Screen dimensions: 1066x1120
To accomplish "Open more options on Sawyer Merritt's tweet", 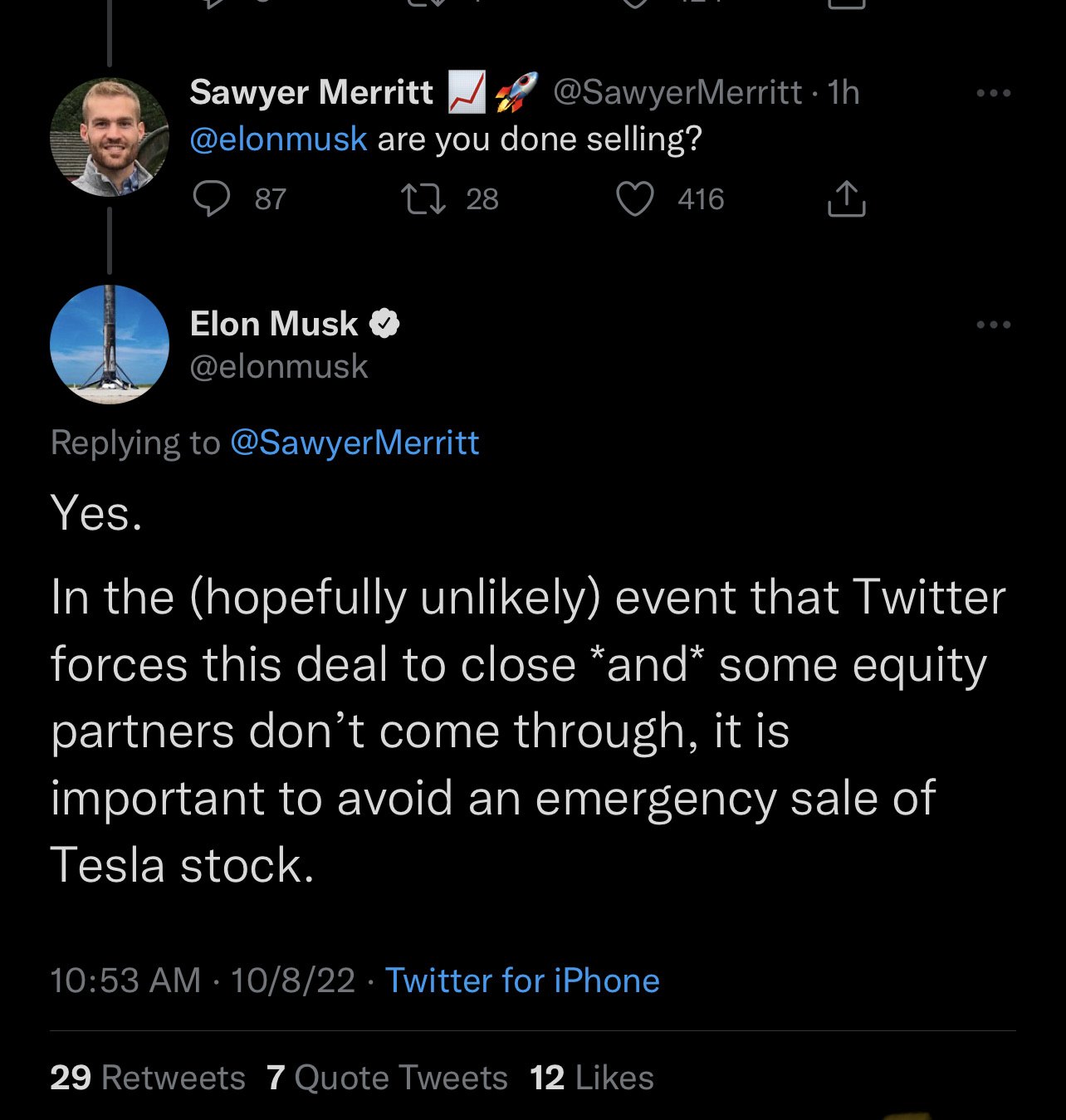I will (x=993, y=93).
